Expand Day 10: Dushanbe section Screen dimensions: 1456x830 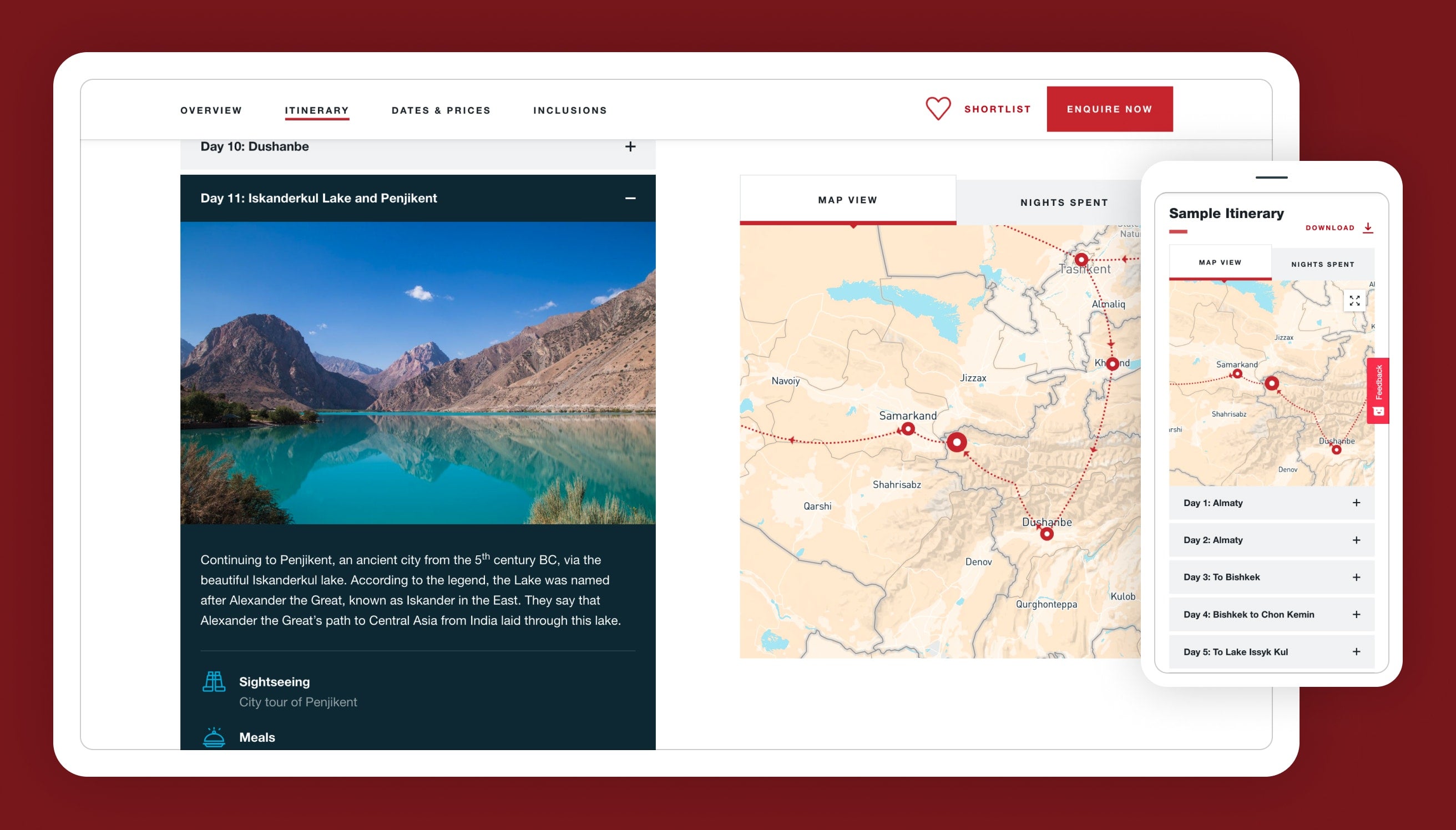tap(630, 147)
